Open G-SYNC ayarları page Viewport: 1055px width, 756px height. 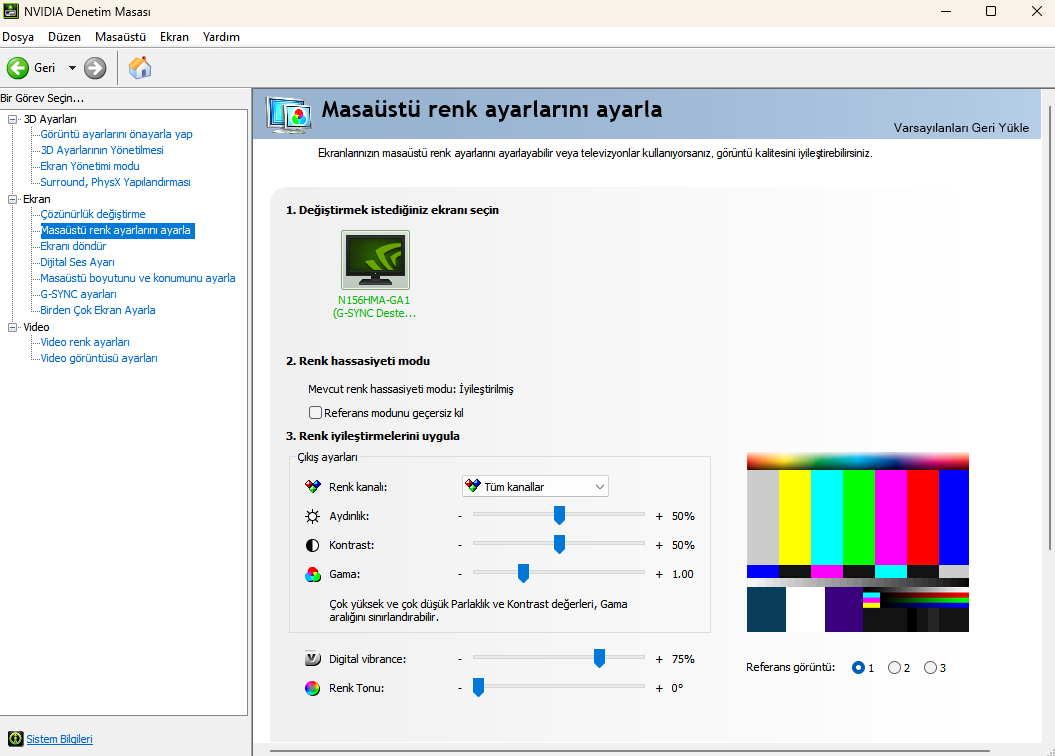(78, 294)
